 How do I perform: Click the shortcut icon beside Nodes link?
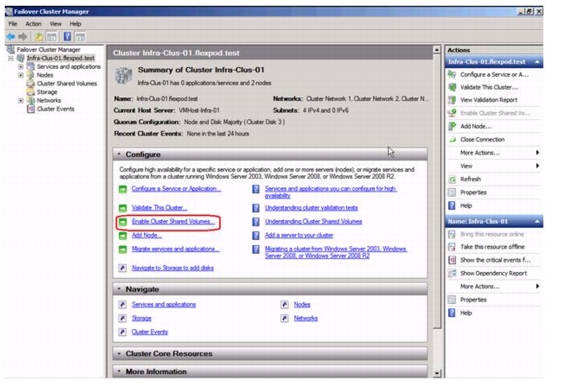click(284, 305)
